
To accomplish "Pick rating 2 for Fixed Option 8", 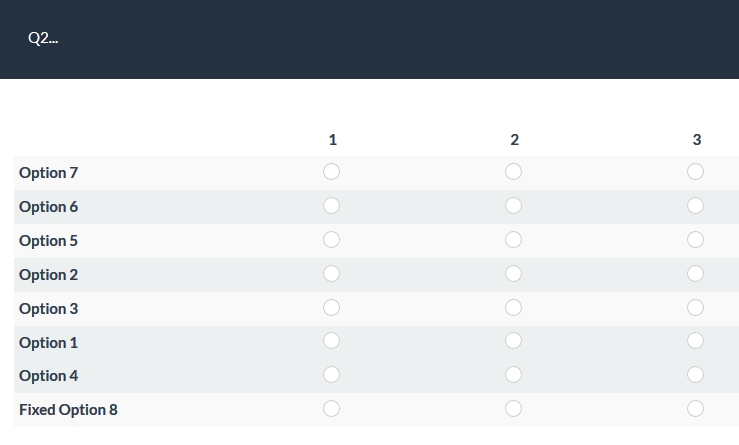I will tap(514, 409).
